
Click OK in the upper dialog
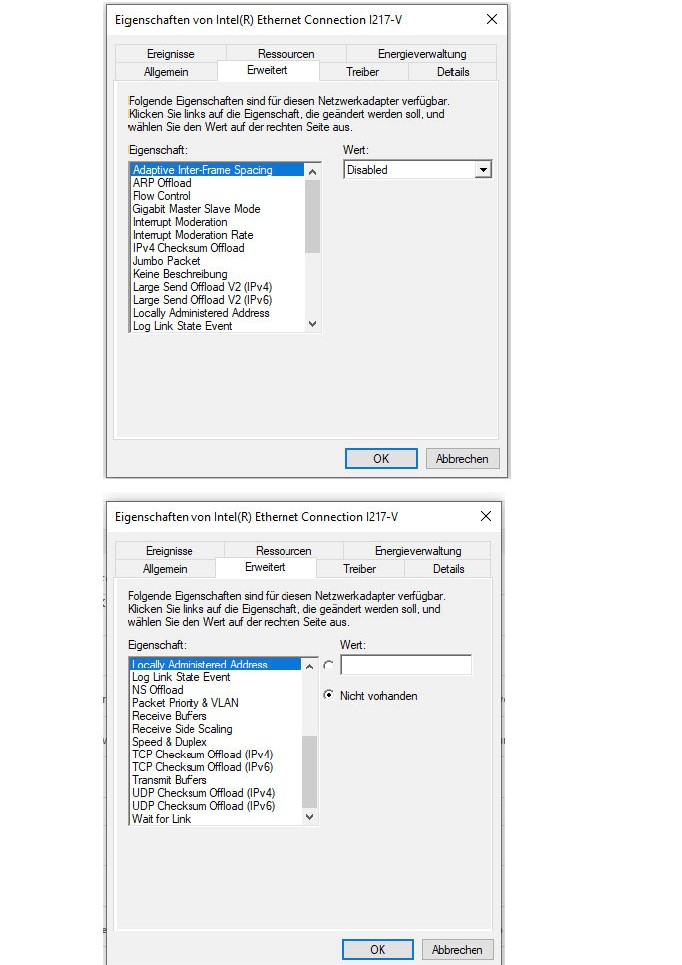(x=381, y=458)
